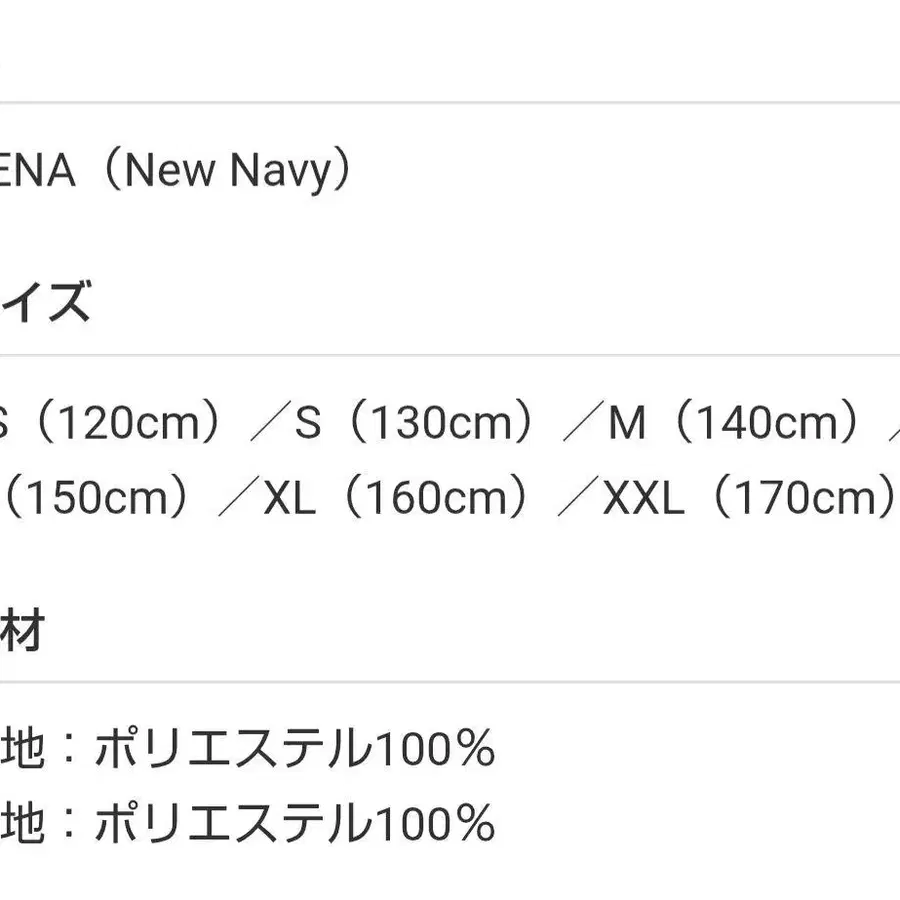Click the "地" character on the lower material line
Screen dimensions: 900x900
[x=22, y=824]
